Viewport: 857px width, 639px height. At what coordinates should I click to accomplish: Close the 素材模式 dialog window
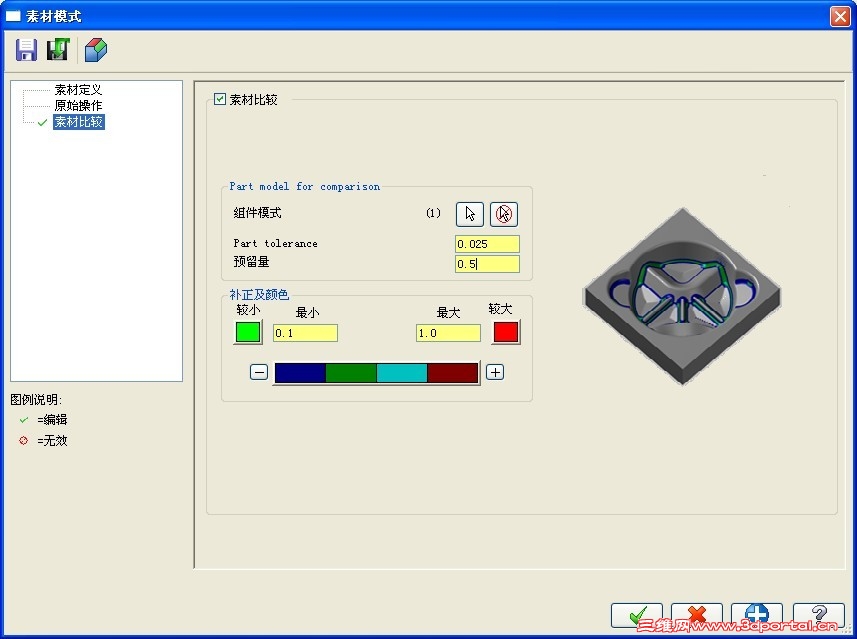840,16
